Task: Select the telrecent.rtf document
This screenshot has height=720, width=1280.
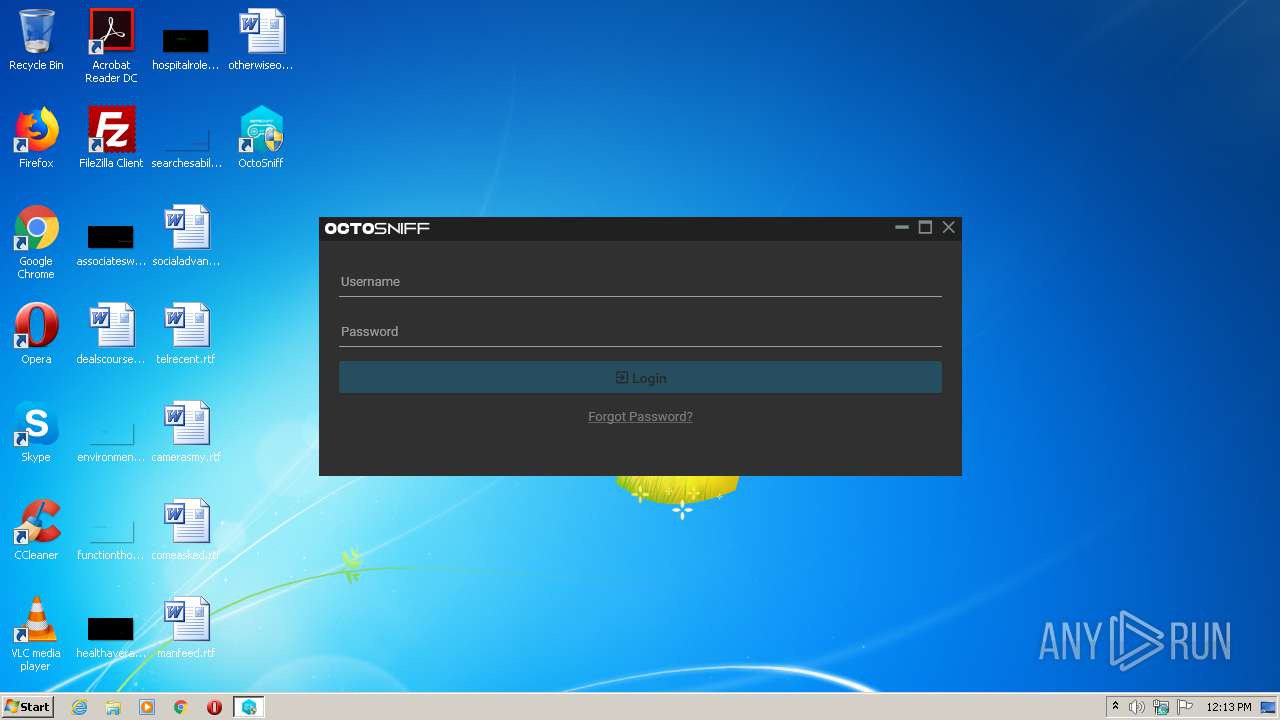Action: [186, 335]
